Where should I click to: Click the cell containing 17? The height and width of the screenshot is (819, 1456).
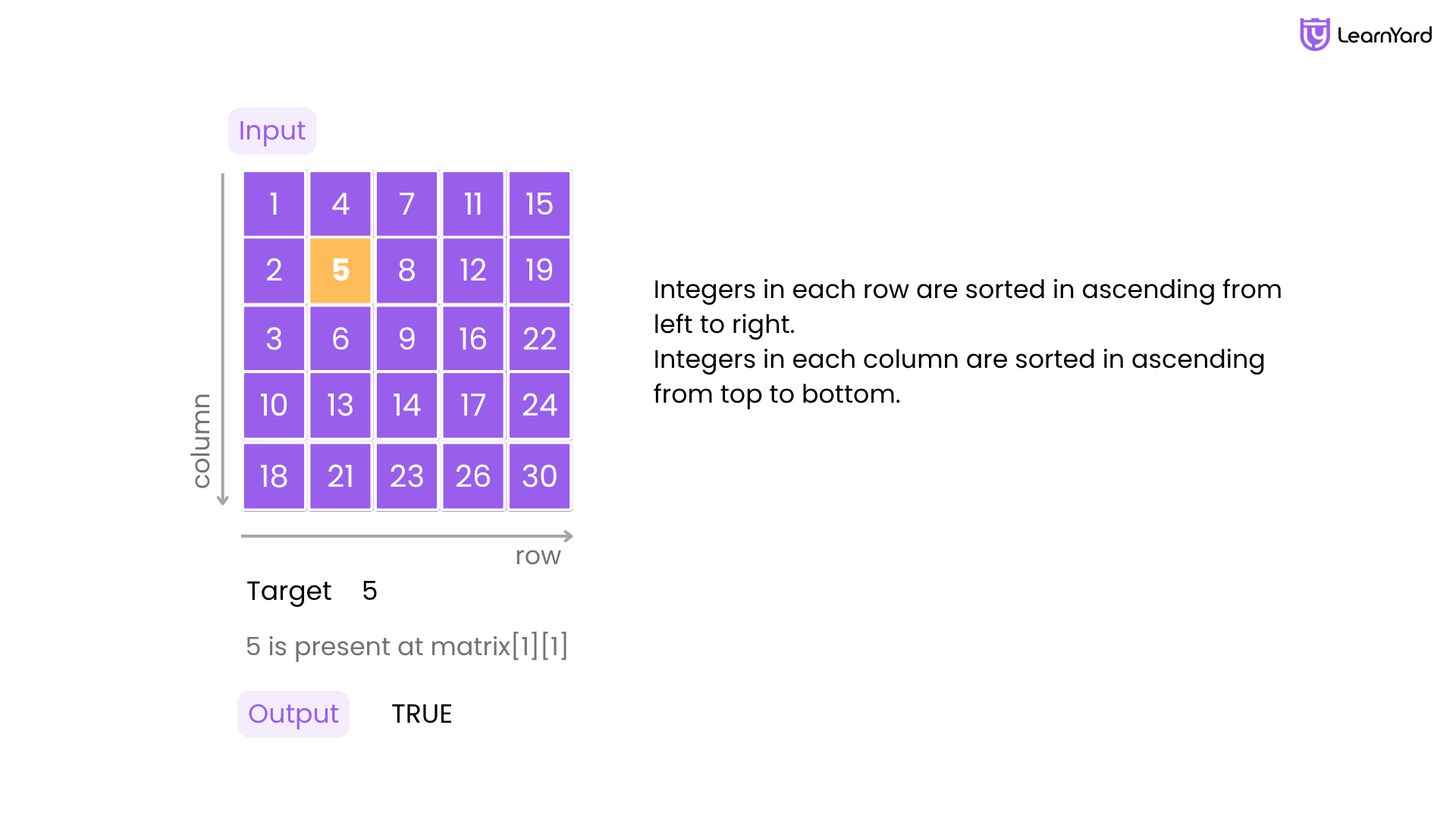[x=473, y=406]
